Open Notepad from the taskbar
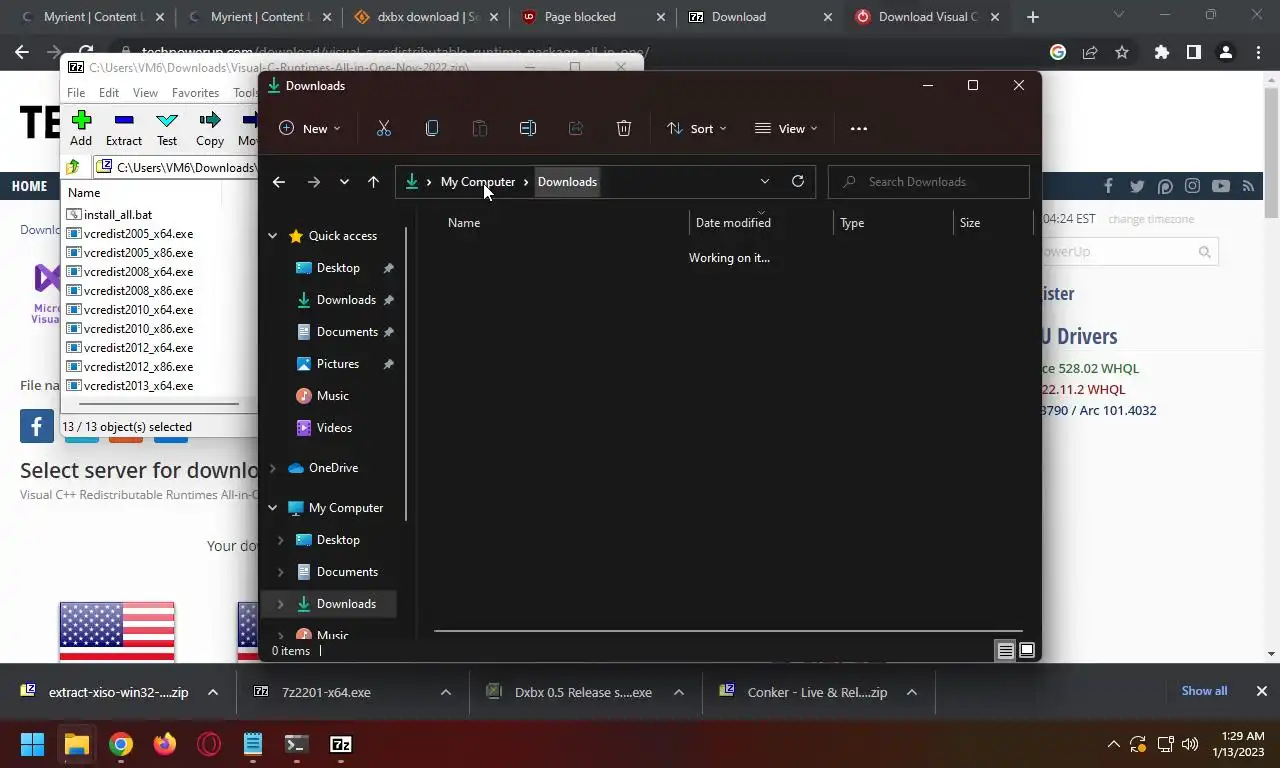 (x=253, y=744)
